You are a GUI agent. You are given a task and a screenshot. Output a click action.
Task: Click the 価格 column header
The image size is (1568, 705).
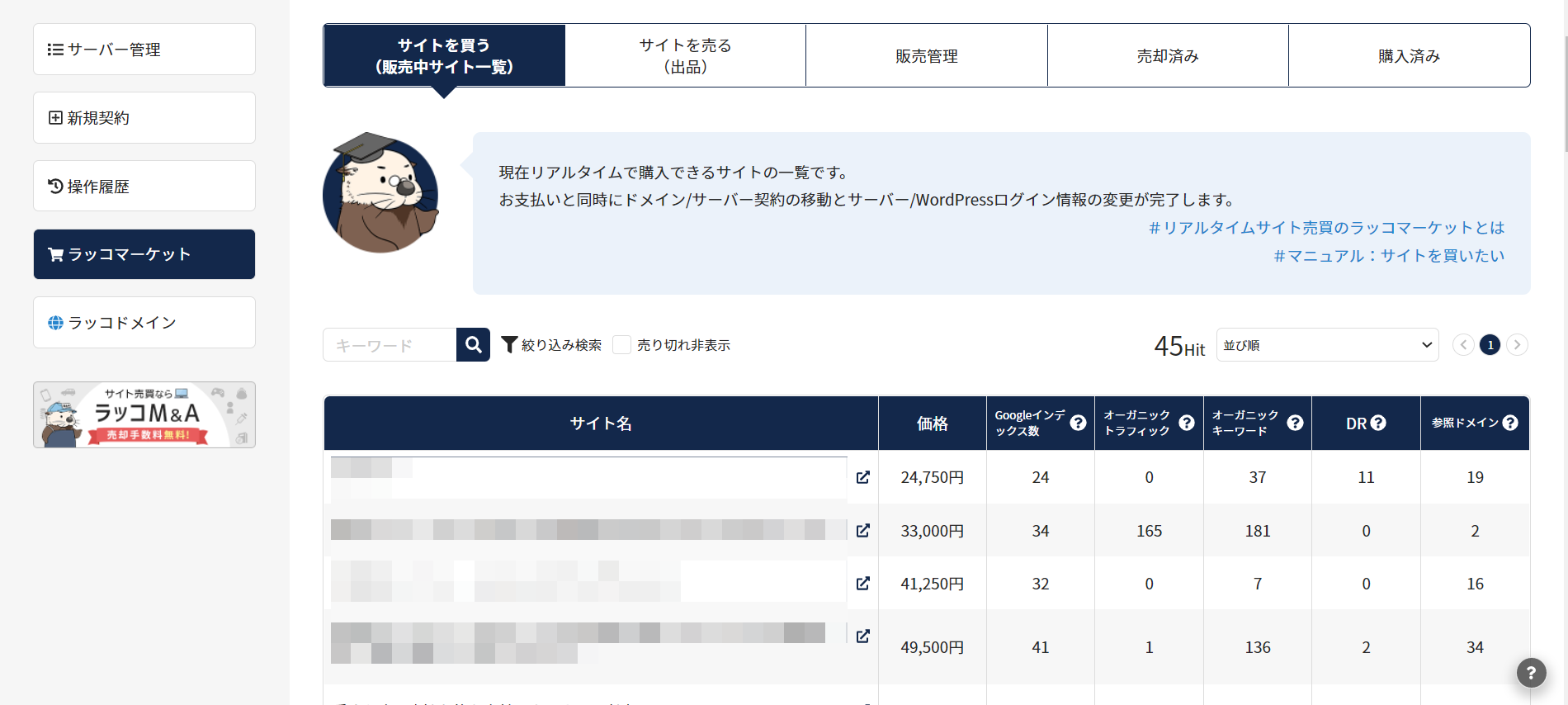coord(933,423)
